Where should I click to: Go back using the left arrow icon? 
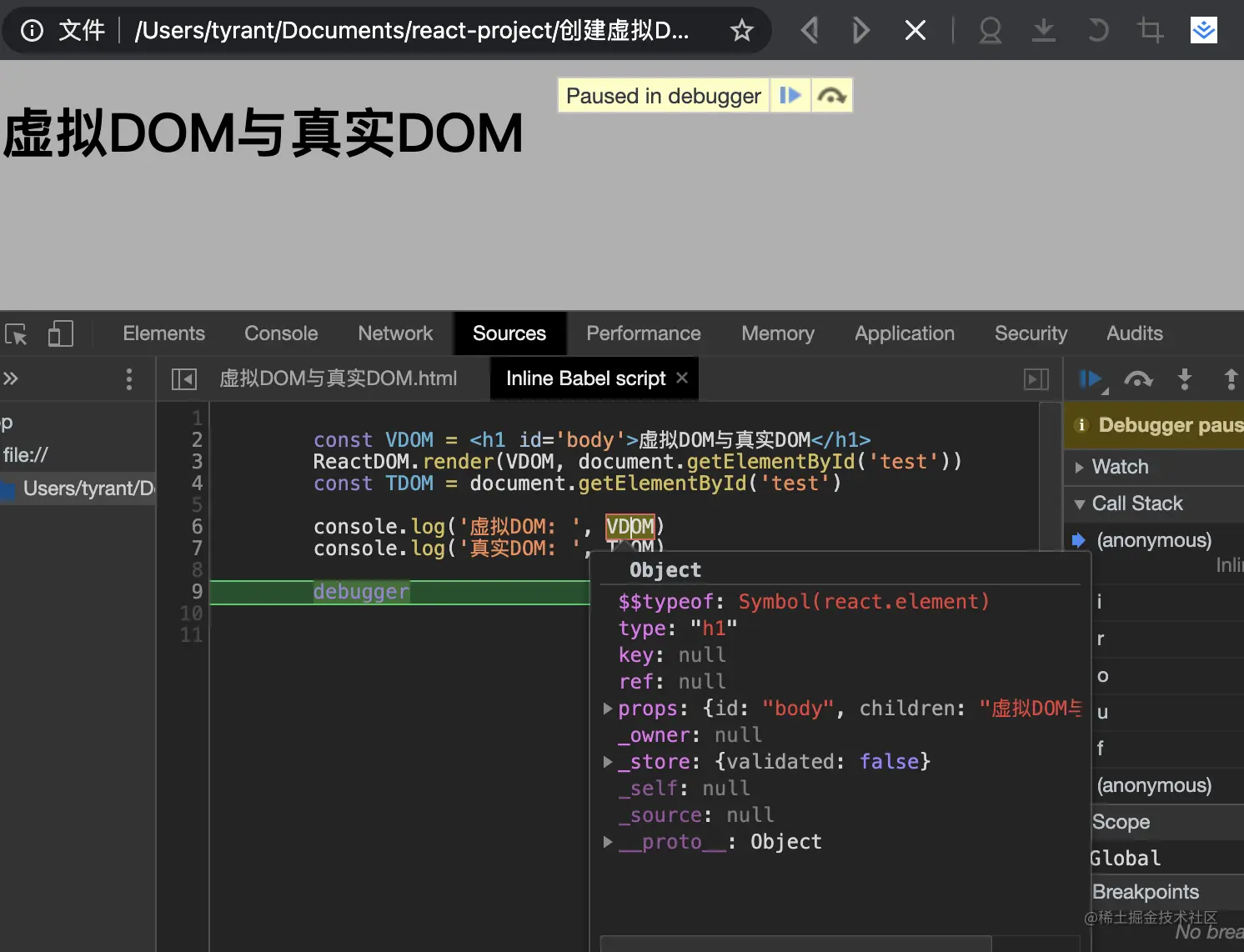[x=809, y=31]
